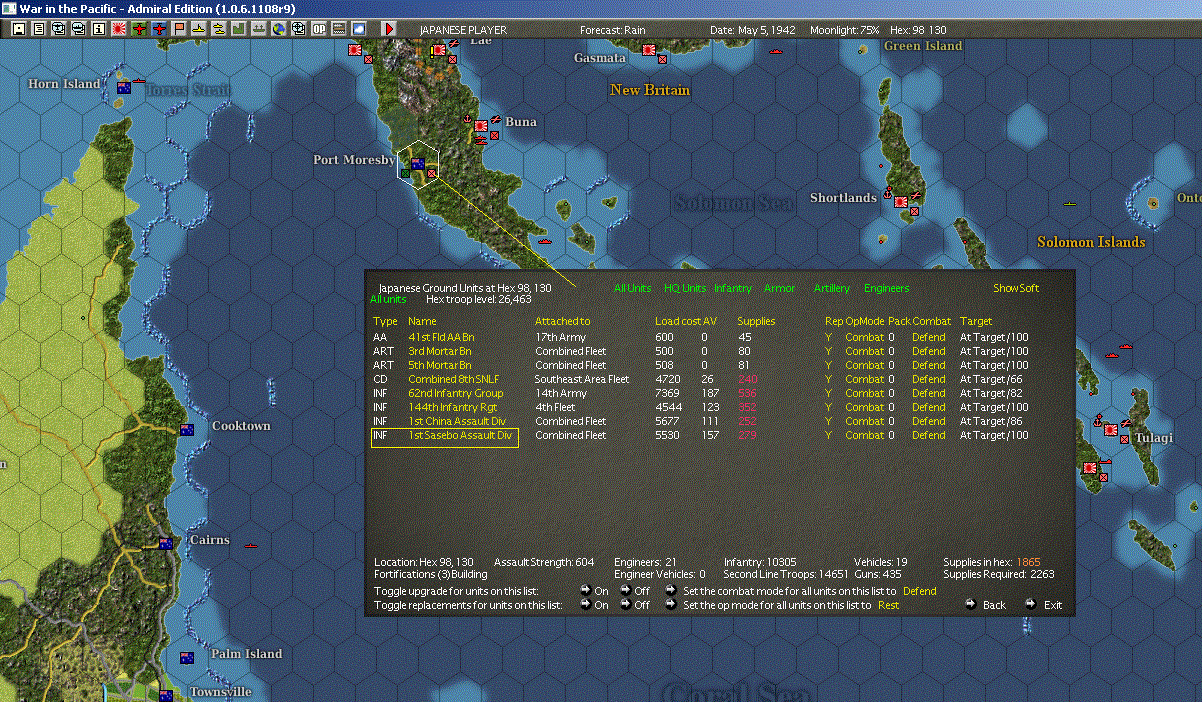Select the Australian flag at Cooktown
Image resolution: width=1202 pixels, height=702 pixels.
(187, 430)
